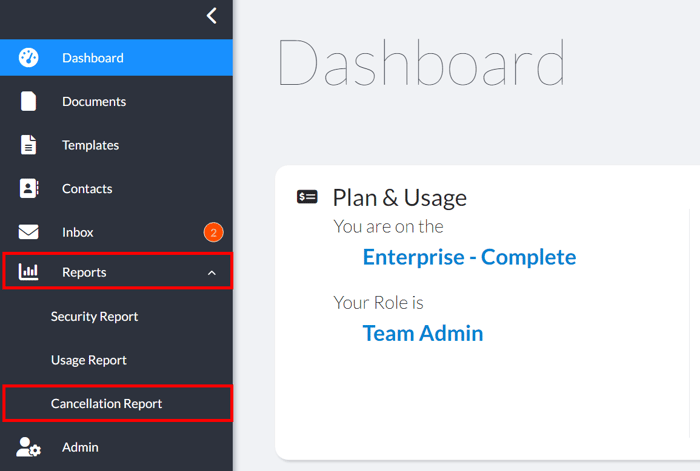Image resolution: width=700 pixels, height=471 pixels.
Task: Open the Security Report page
Action: point(94,316)
